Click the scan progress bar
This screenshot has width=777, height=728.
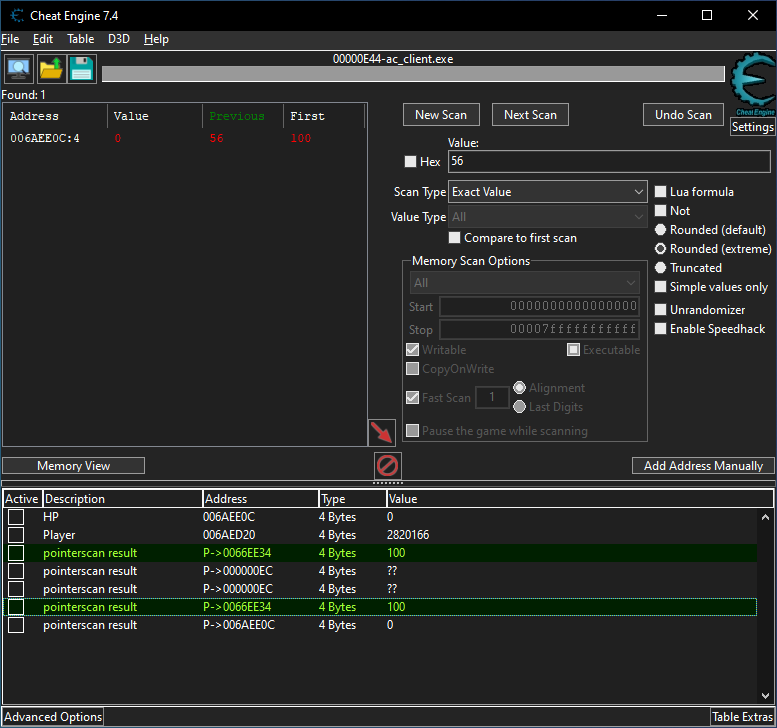pos(412,74)
